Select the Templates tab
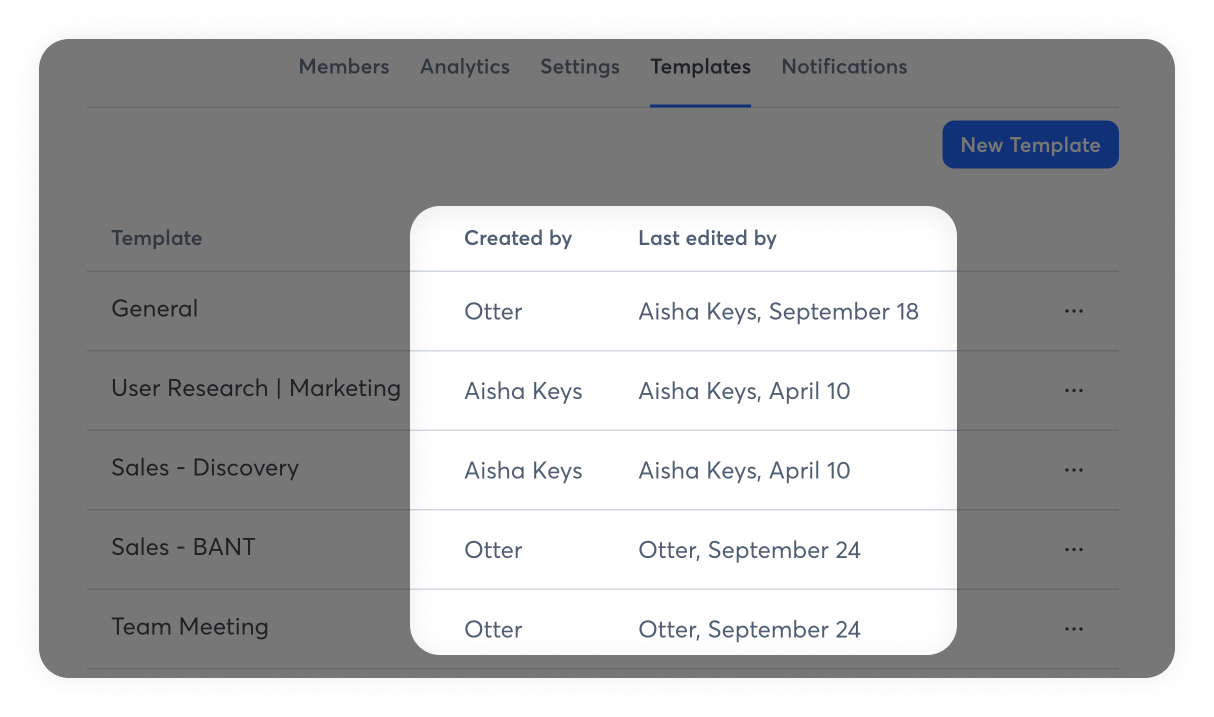The height and width of the screenshot is (717, 1214). (700, 67)
